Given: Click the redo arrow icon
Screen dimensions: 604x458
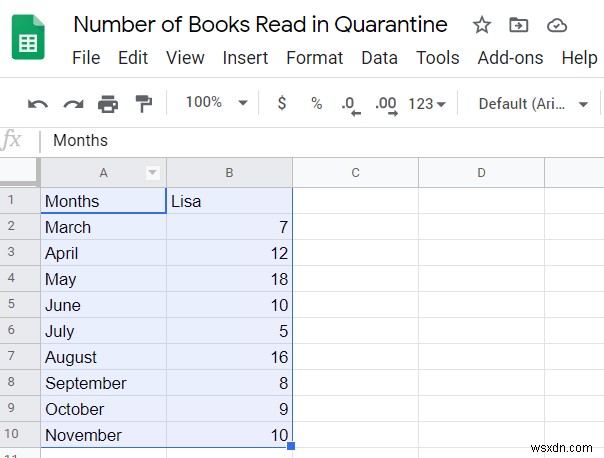Looking at the screenshot, I should click(73, 103).
